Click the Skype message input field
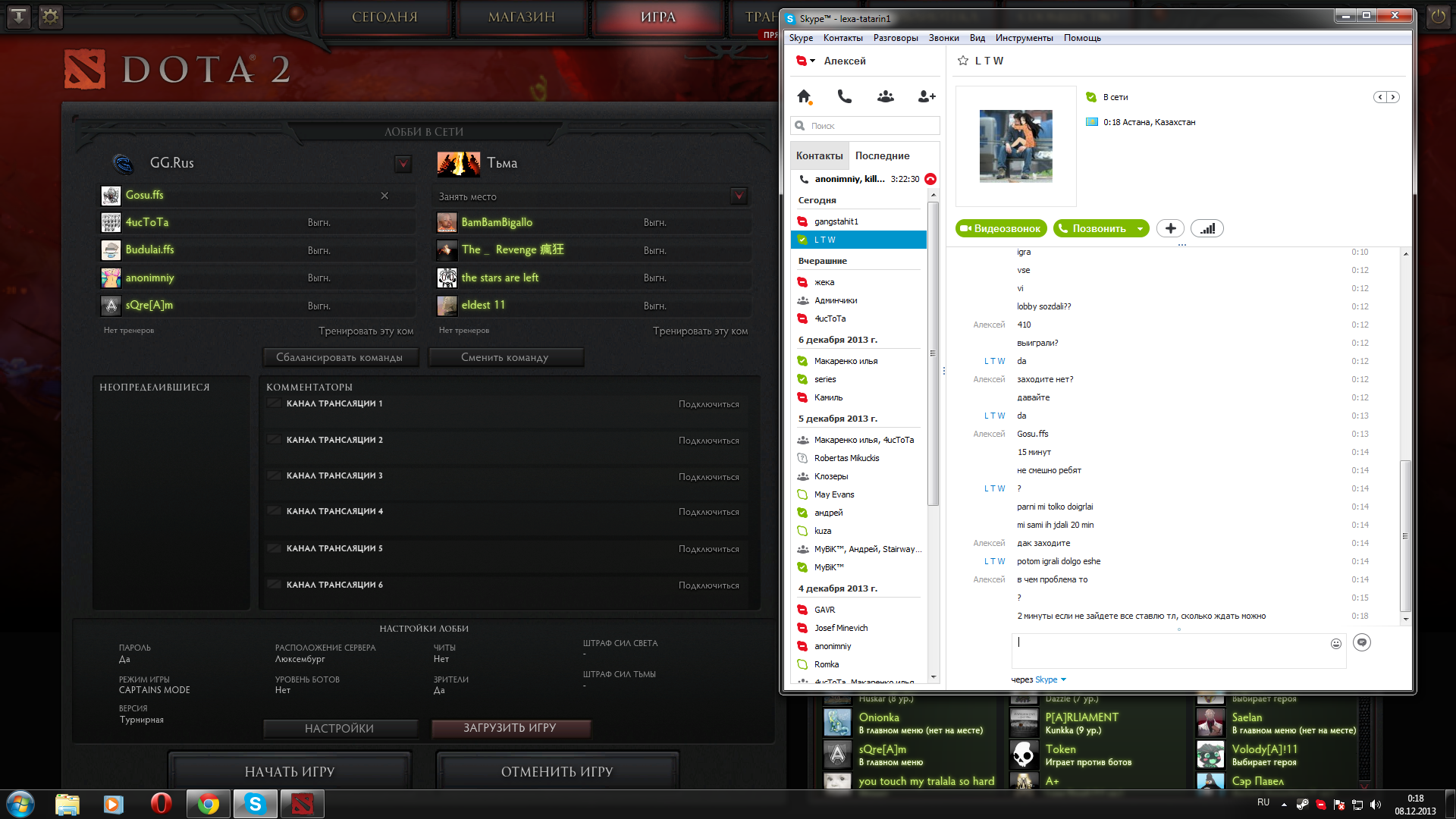Viewport: 1456px width, 819px height. point(1178,651)
